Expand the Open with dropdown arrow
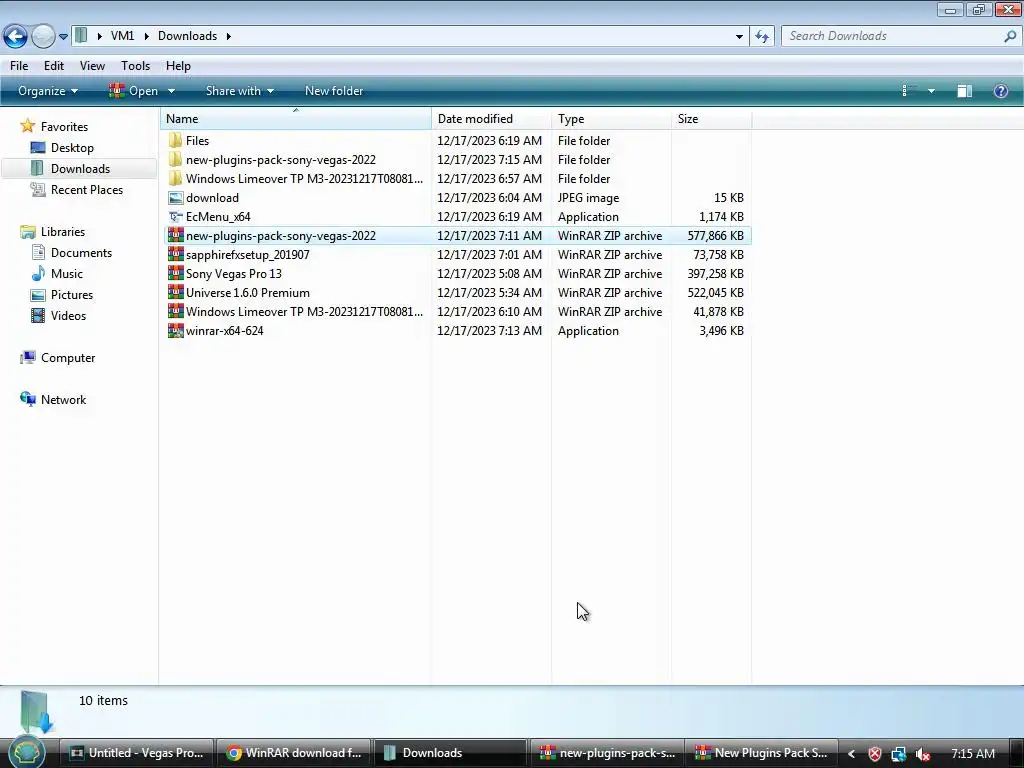This screenshot has width=1024, height=768. tap(171, 91)
